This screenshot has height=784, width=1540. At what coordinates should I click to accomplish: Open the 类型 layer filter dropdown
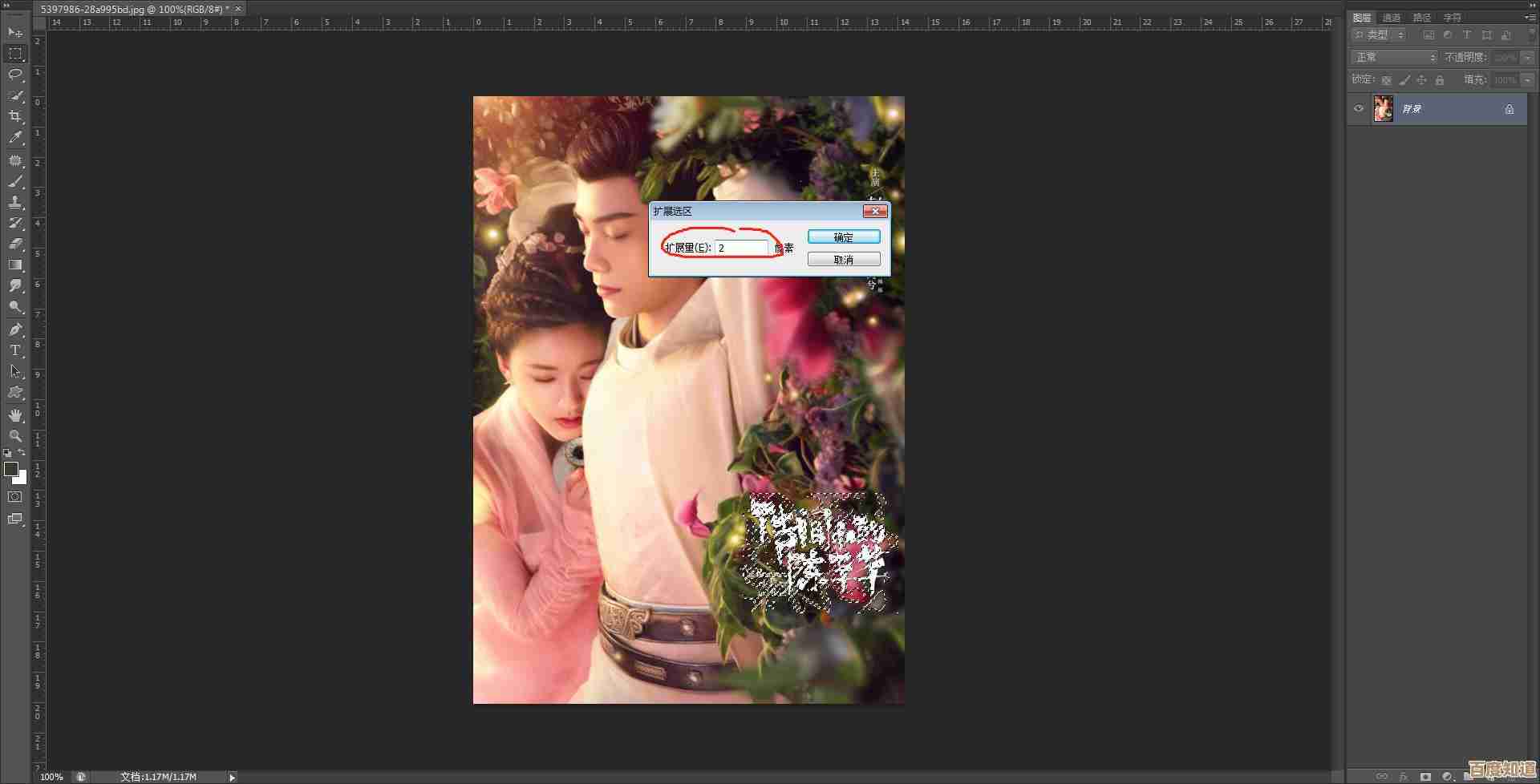click(1379, 35)
